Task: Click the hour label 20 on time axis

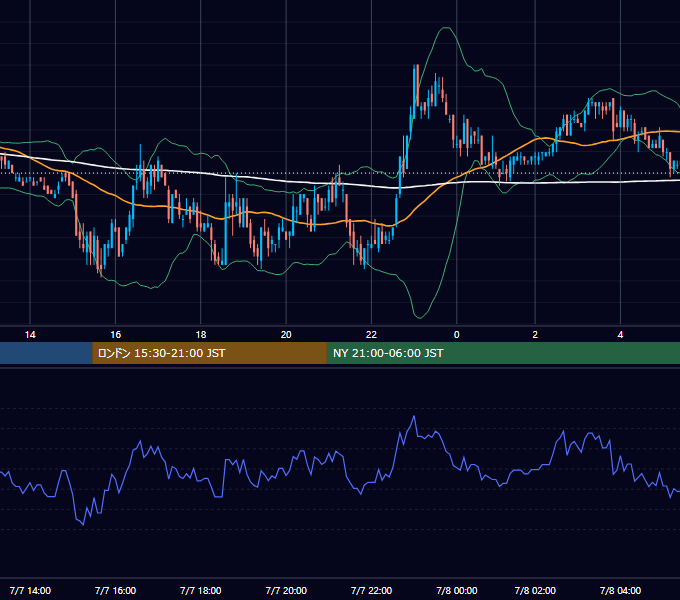Action: click(286, 335)
